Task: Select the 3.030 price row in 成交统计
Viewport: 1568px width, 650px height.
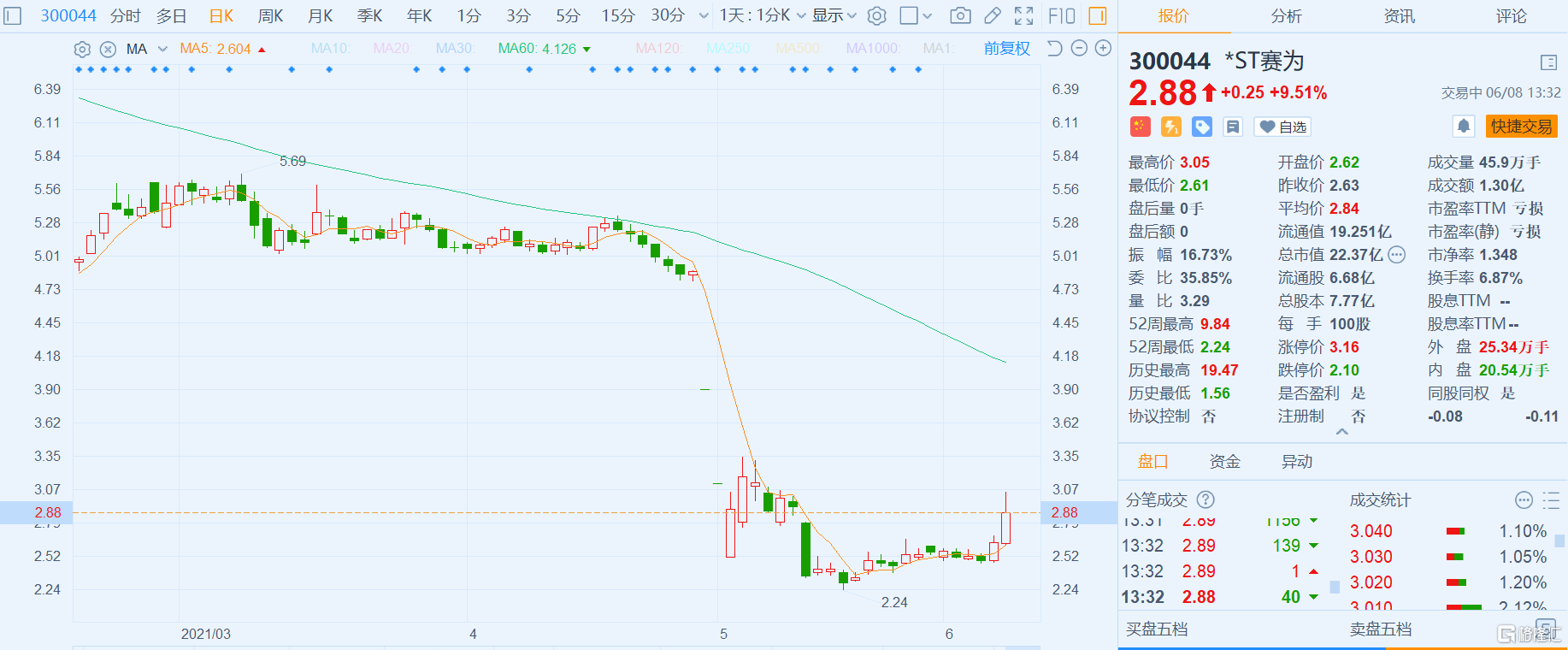Action: (x=1448, y=557)
